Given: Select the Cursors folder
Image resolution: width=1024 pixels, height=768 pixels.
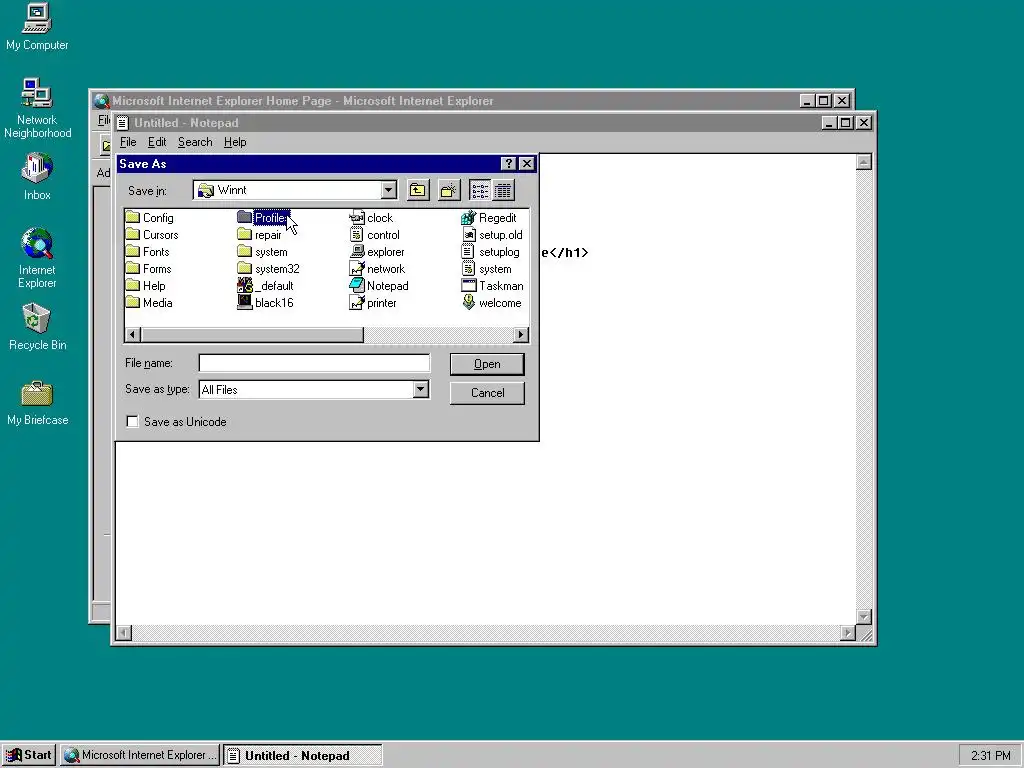Looking at the screenshot, I should (x=152, y=234).
